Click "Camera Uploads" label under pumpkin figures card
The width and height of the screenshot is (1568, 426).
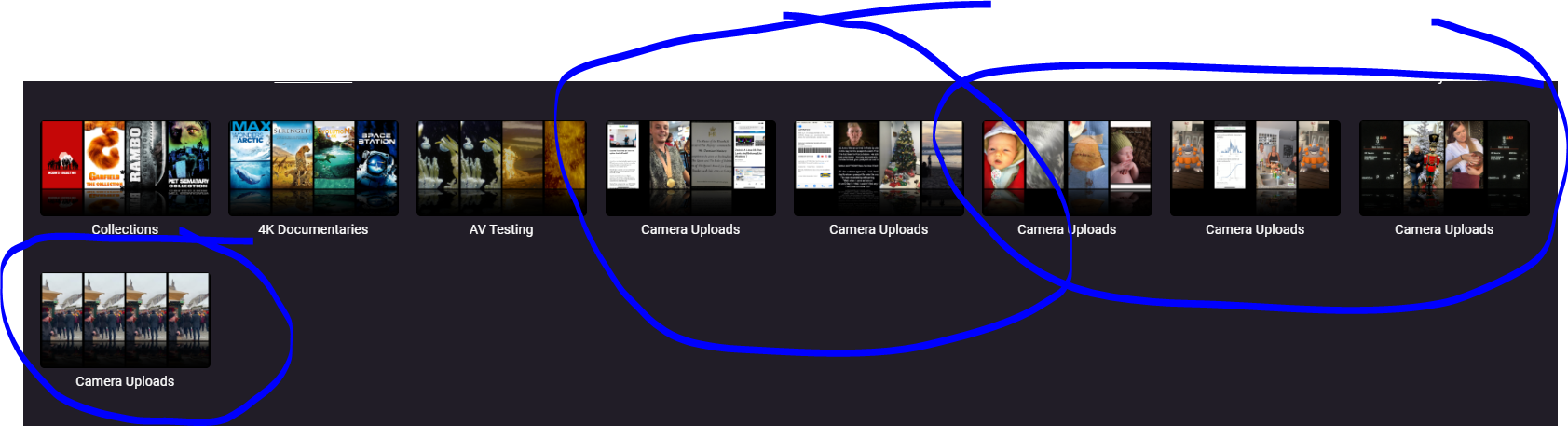point(1255,229)
